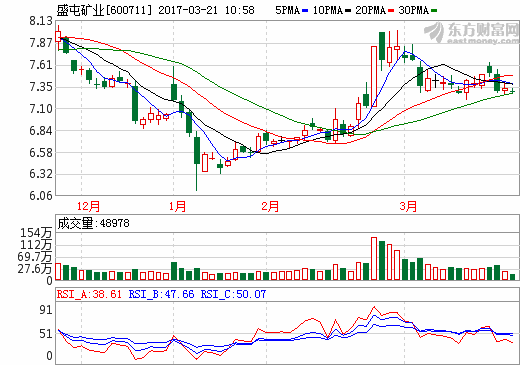The width and height of the screenshot is (520, 365).
Task: Click the 7.61 price axis label
Action: coord(41,65)
